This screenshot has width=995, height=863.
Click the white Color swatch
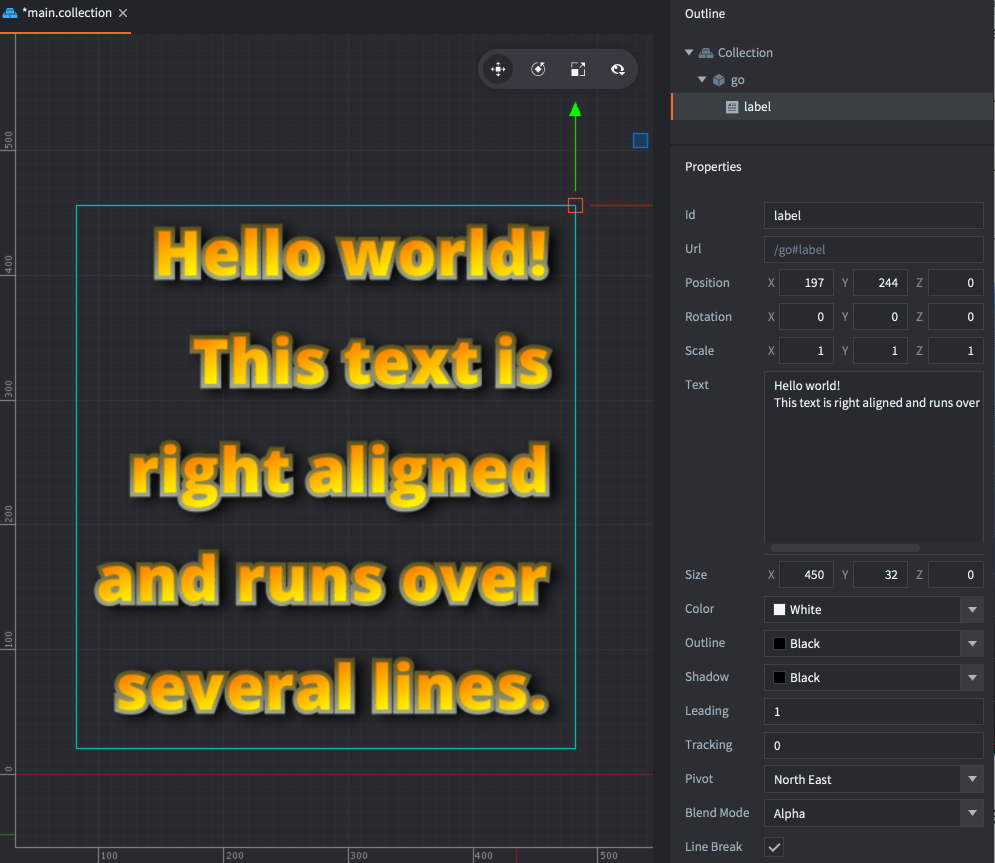pyautogui.click(x=780, y=609)
